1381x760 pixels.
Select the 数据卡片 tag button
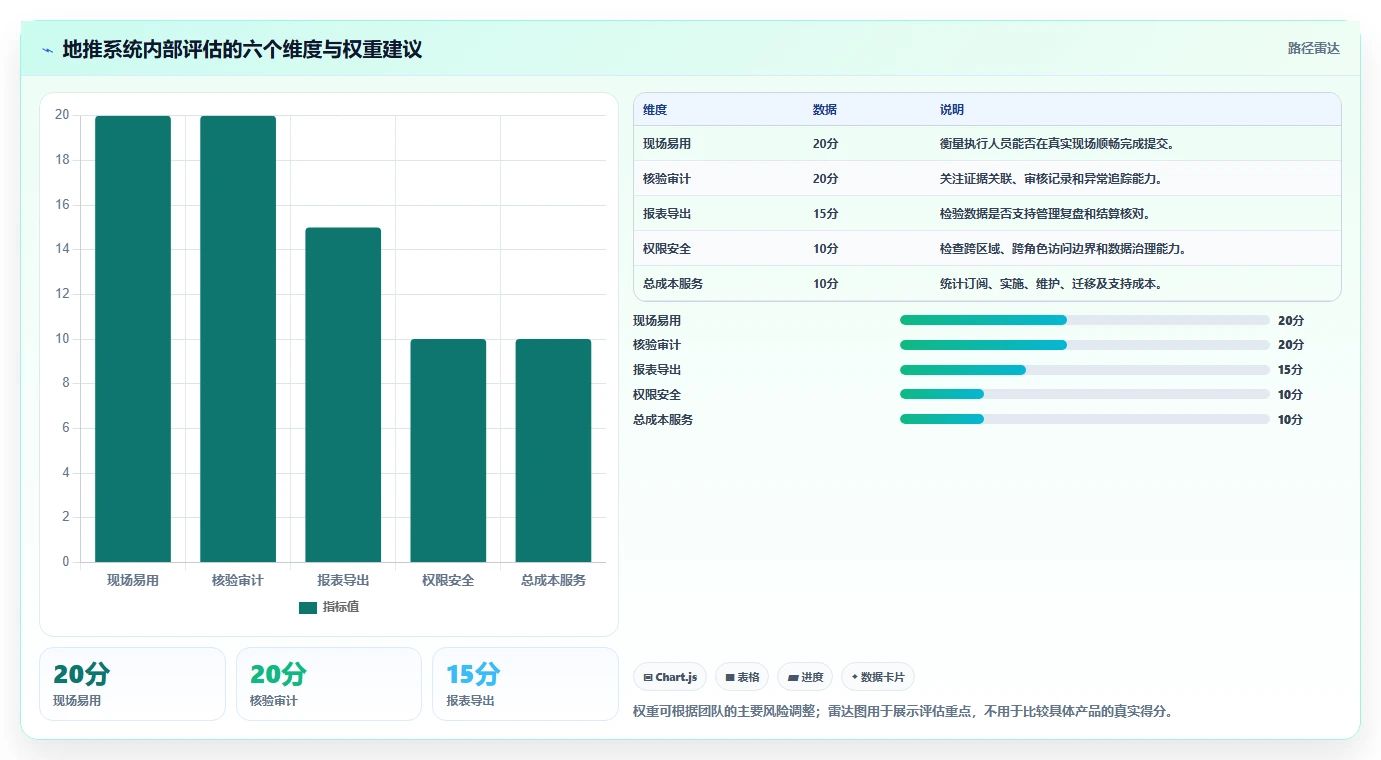[x=878, y=677]
